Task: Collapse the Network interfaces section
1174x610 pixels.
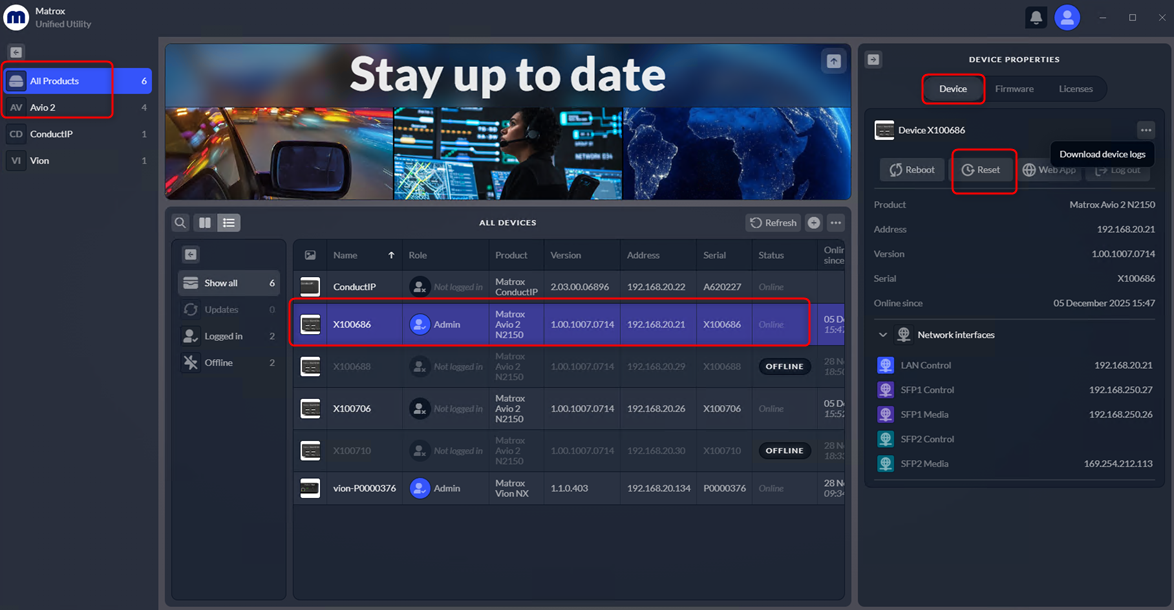Action: [x=883, y=335]
